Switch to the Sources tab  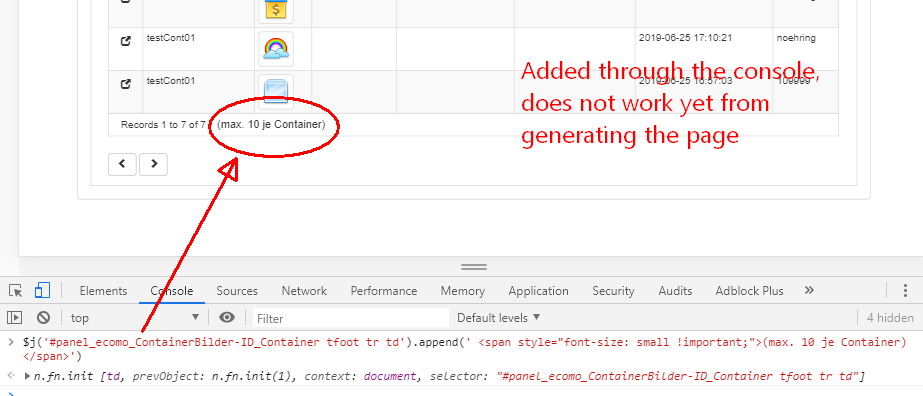(x=237, y=291)
